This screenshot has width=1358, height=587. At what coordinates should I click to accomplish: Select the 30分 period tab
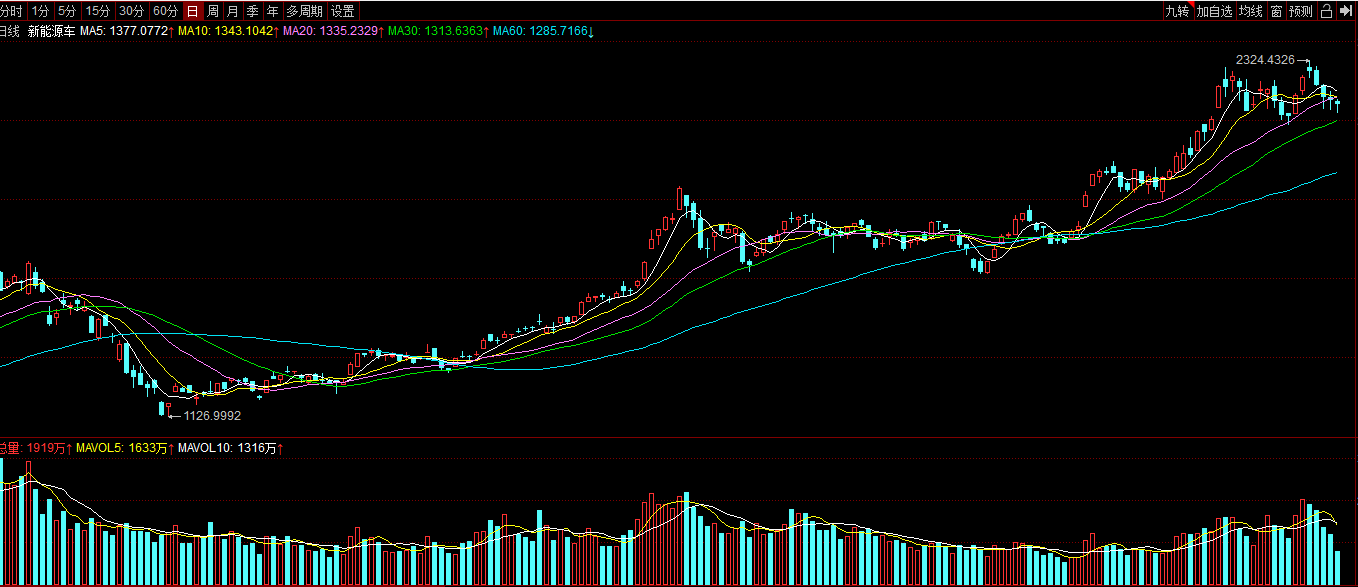pyautogui.click(x=131, y=11)
